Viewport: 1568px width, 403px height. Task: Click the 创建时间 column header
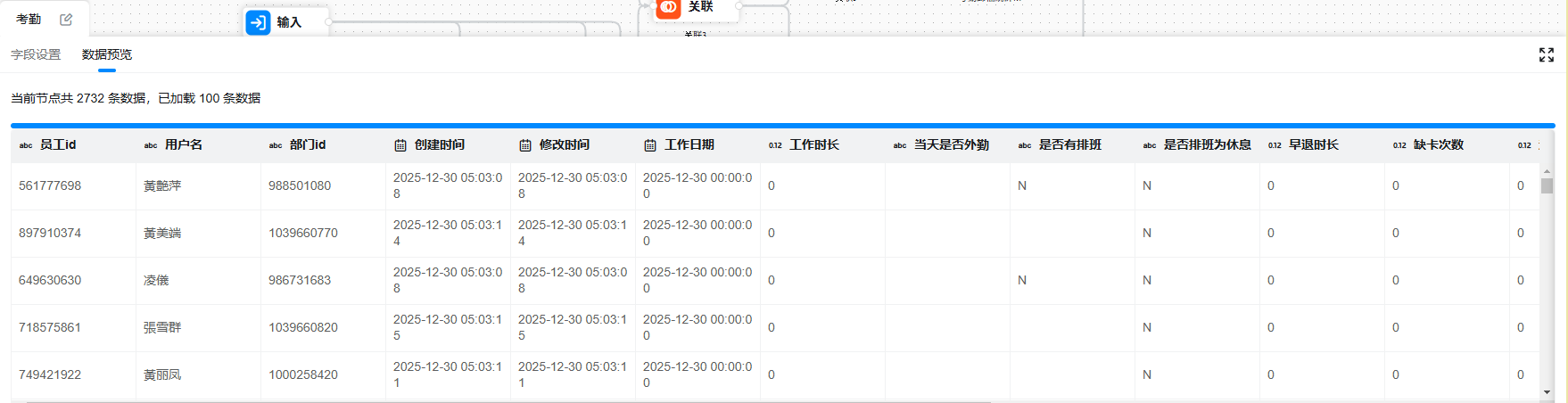click(448, 144)
